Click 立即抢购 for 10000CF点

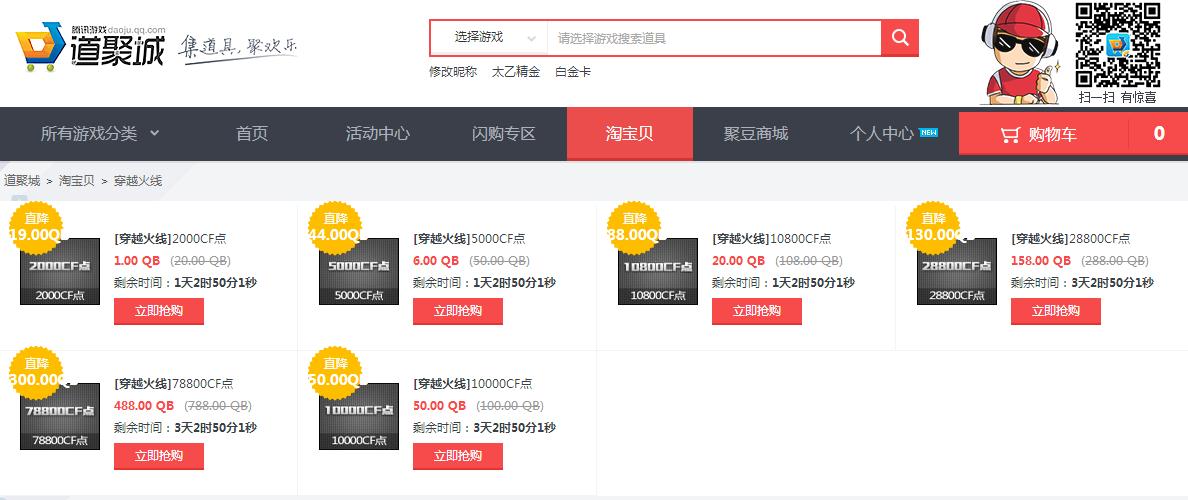point(458,456)
